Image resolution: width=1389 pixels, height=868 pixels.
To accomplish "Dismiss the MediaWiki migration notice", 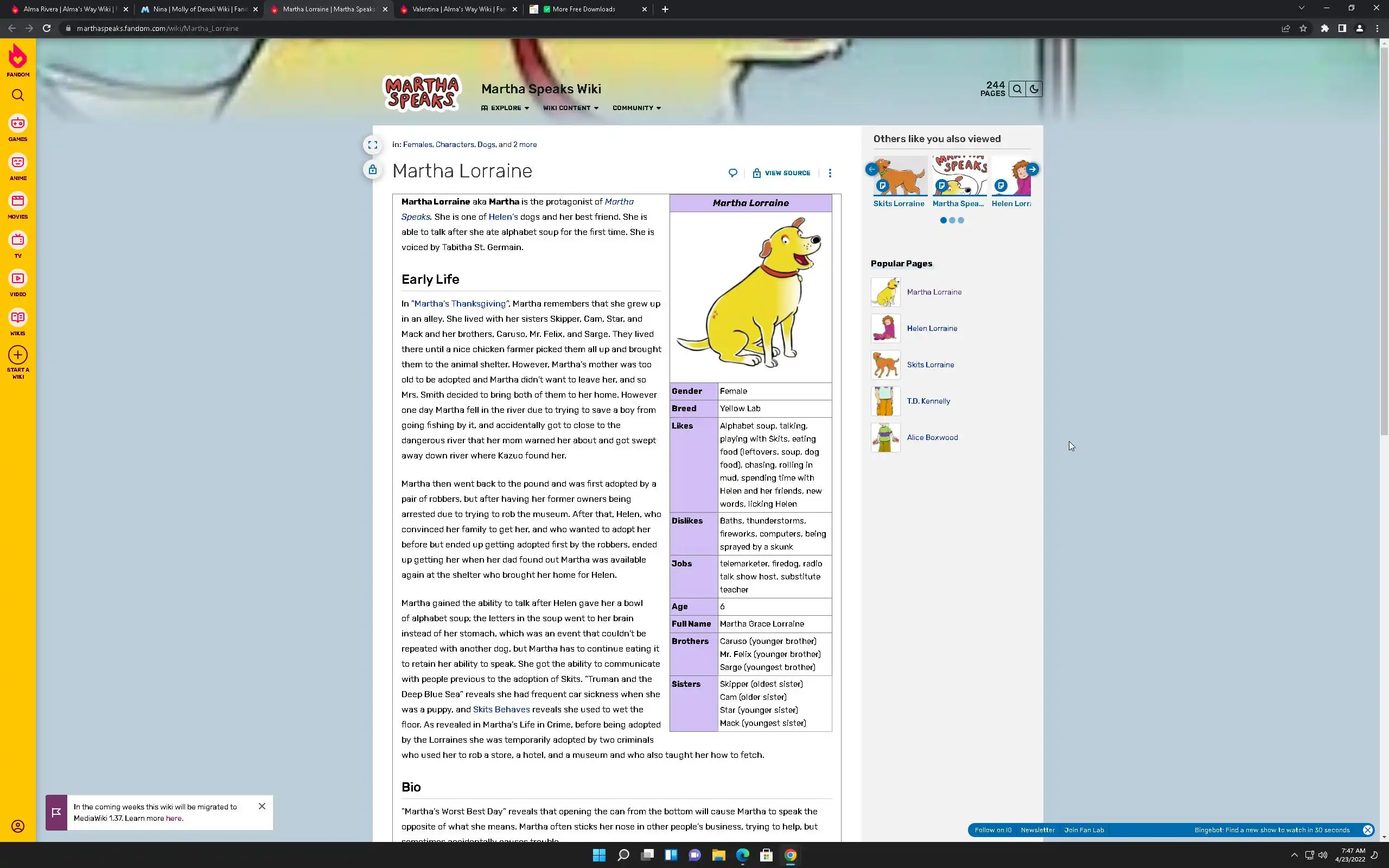I will (262, 806).
